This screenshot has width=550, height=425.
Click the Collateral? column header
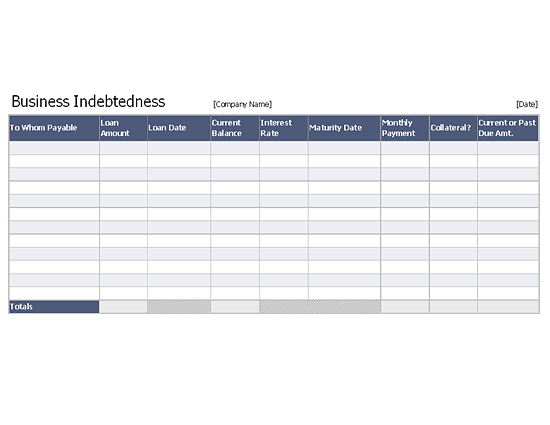[x=453, y=128]
